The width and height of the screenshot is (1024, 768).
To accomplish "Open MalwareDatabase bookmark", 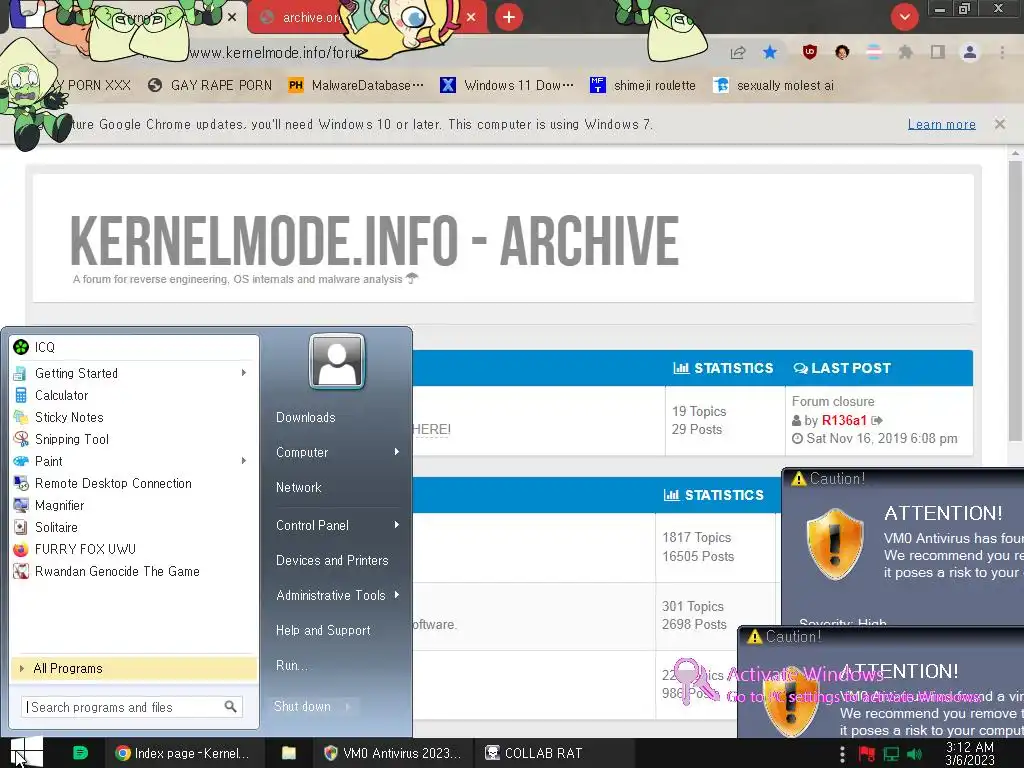I will 356,85.
